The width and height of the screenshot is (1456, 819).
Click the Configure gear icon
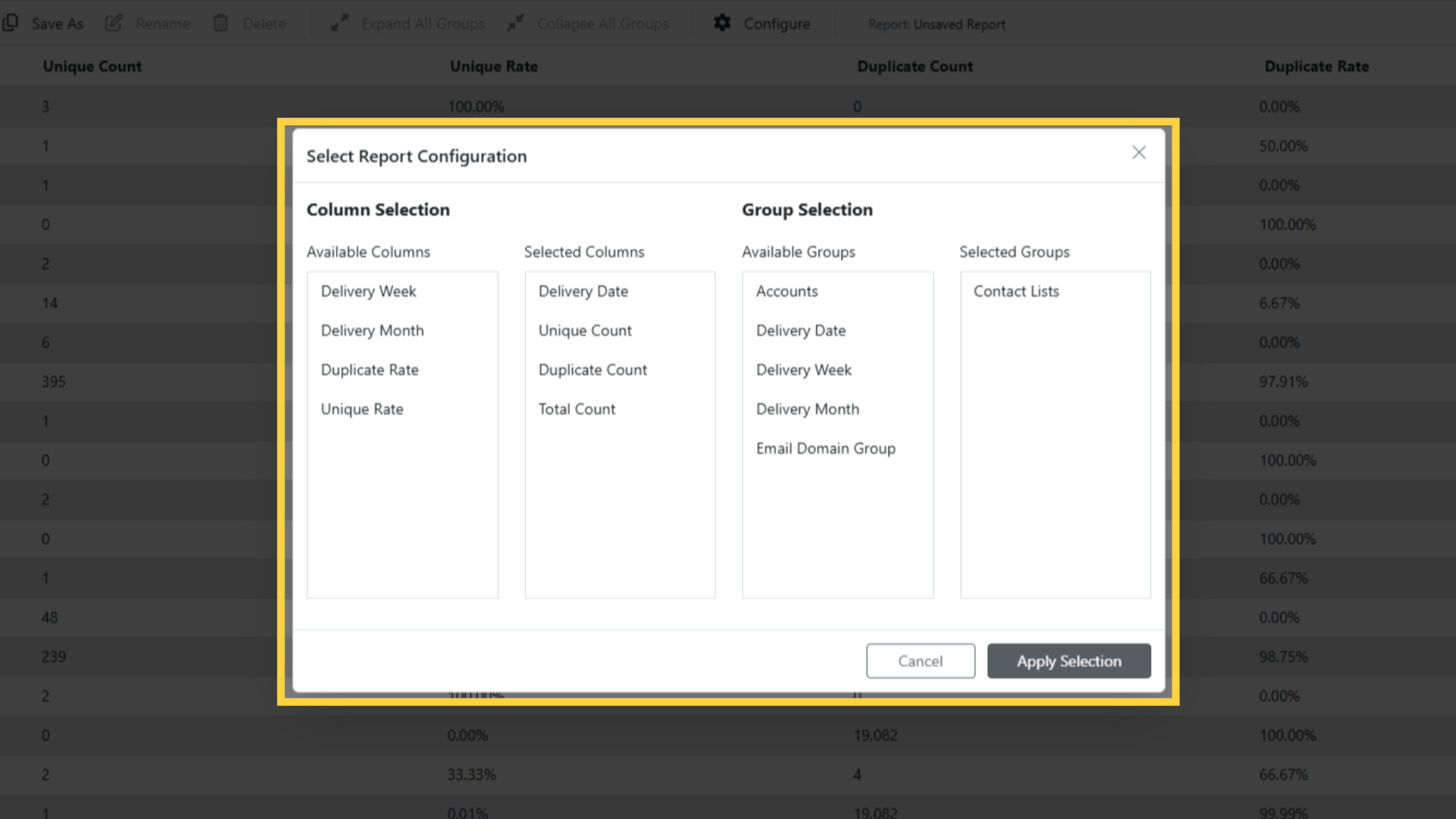[722, 23]
